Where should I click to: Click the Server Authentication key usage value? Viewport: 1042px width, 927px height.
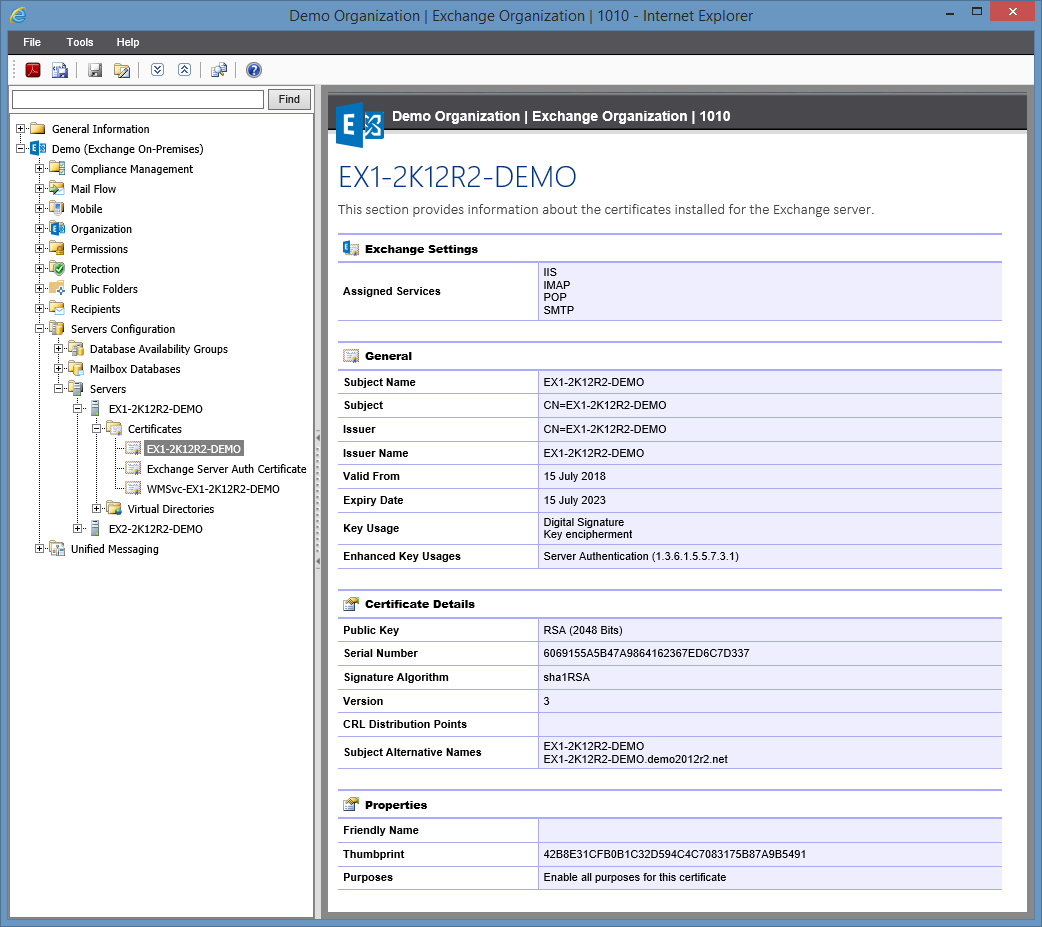[x=641, y=556]
